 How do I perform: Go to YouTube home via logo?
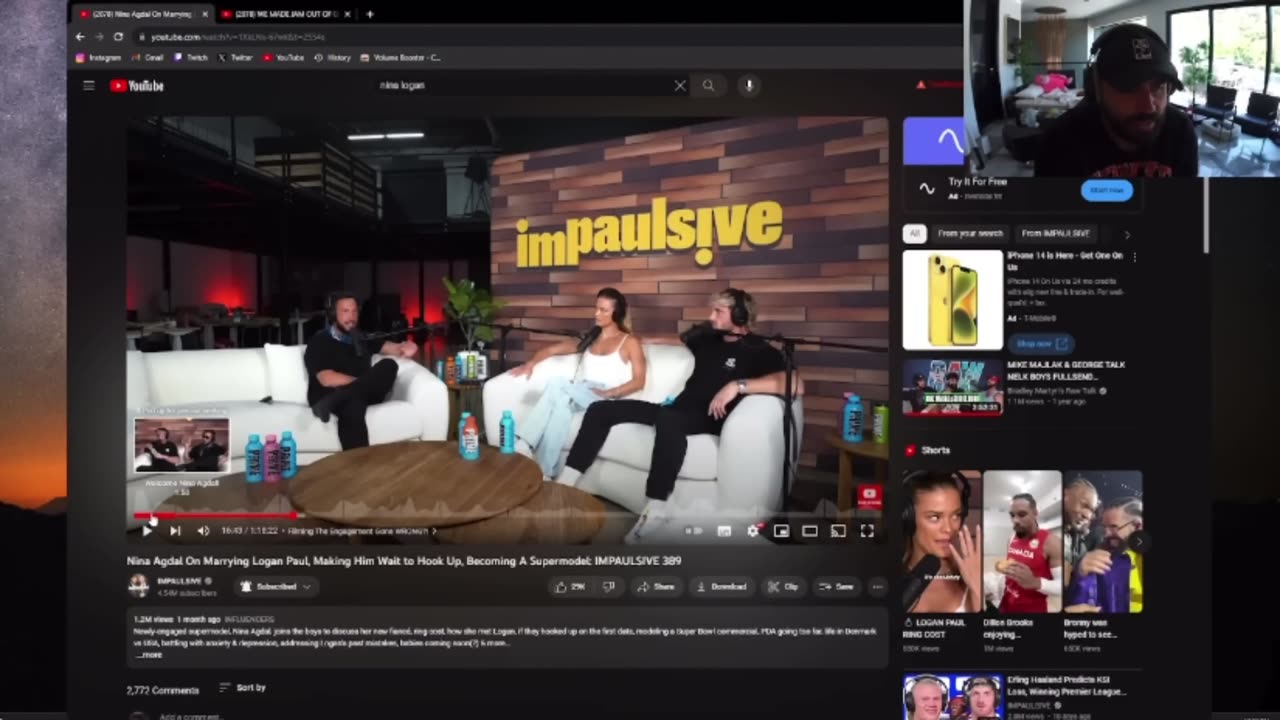click(x=137, y=86)
